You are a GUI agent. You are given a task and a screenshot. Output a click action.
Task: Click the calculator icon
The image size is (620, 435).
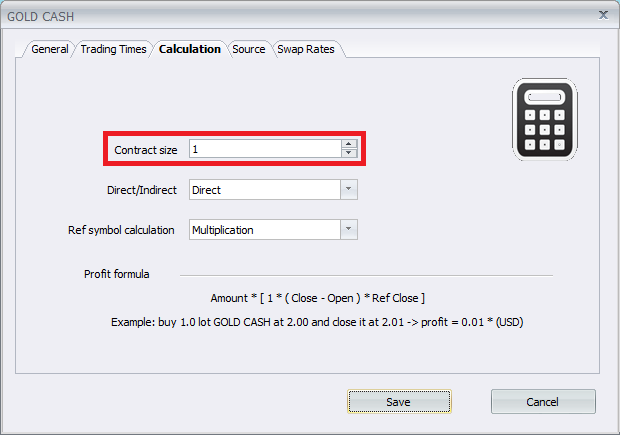(545, 119)
